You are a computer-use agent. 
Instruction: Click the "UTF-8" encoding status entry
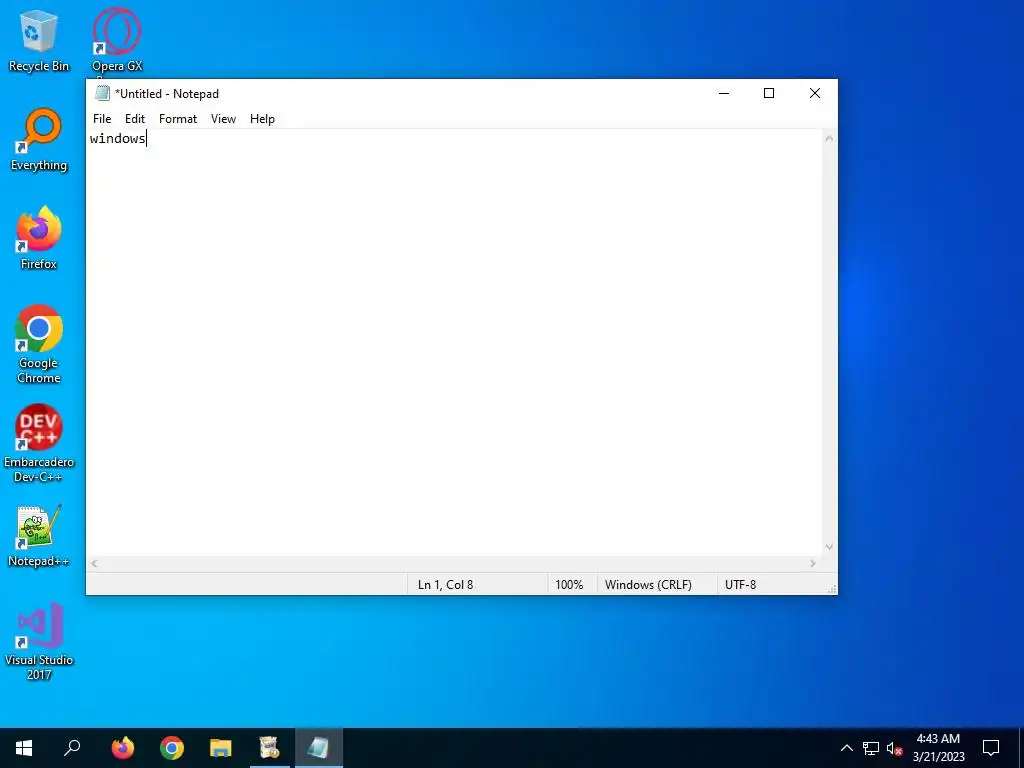[741, 584]
